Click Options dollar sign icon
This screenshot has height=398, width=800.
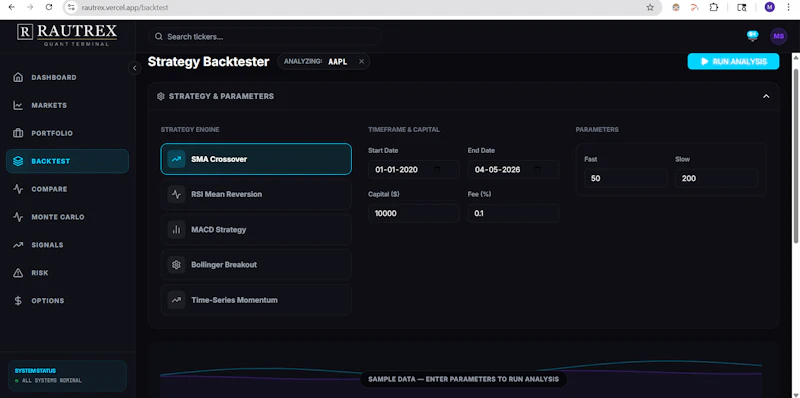point(18,301)
